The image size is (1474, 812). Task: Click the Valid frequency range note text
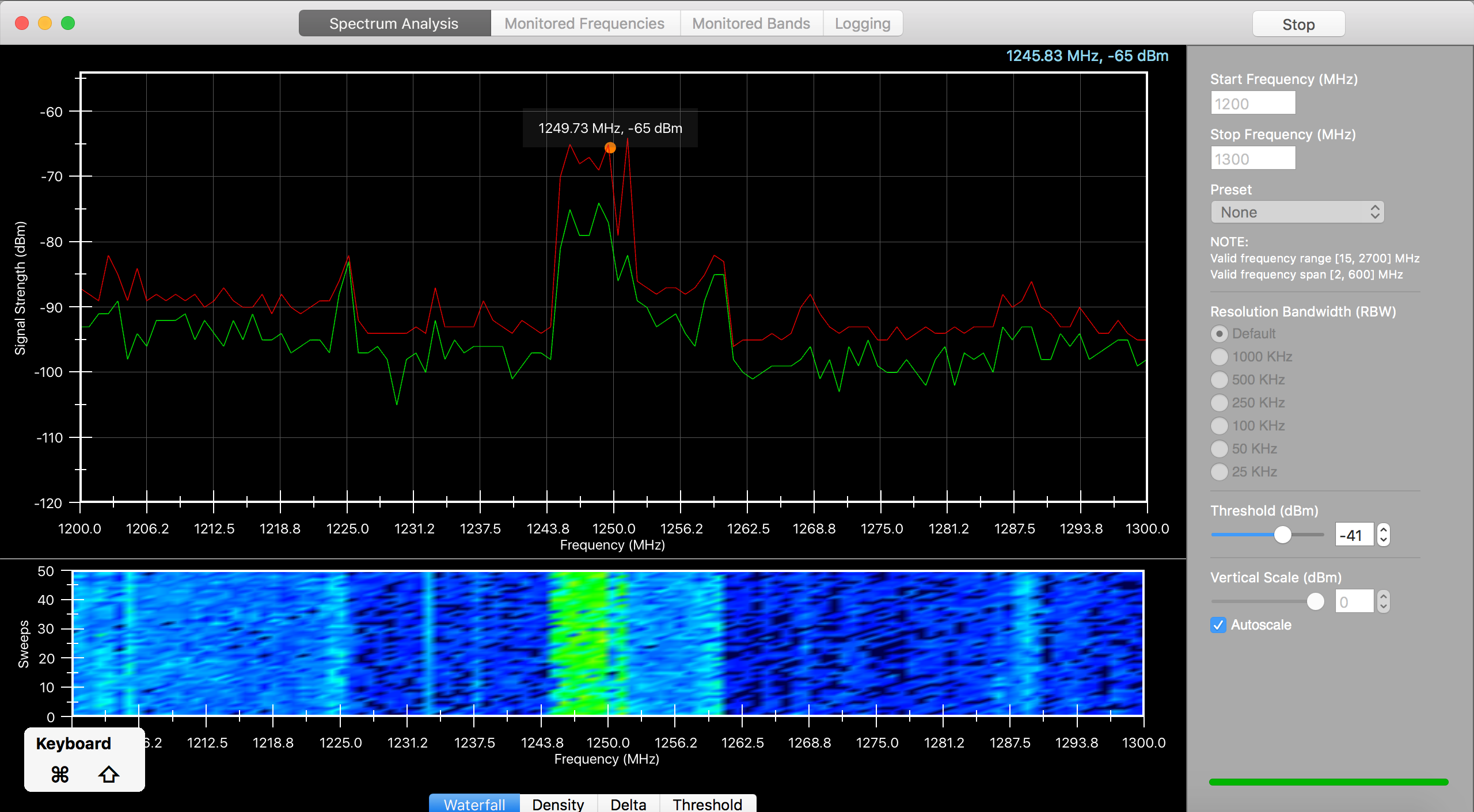(1315, 258)
